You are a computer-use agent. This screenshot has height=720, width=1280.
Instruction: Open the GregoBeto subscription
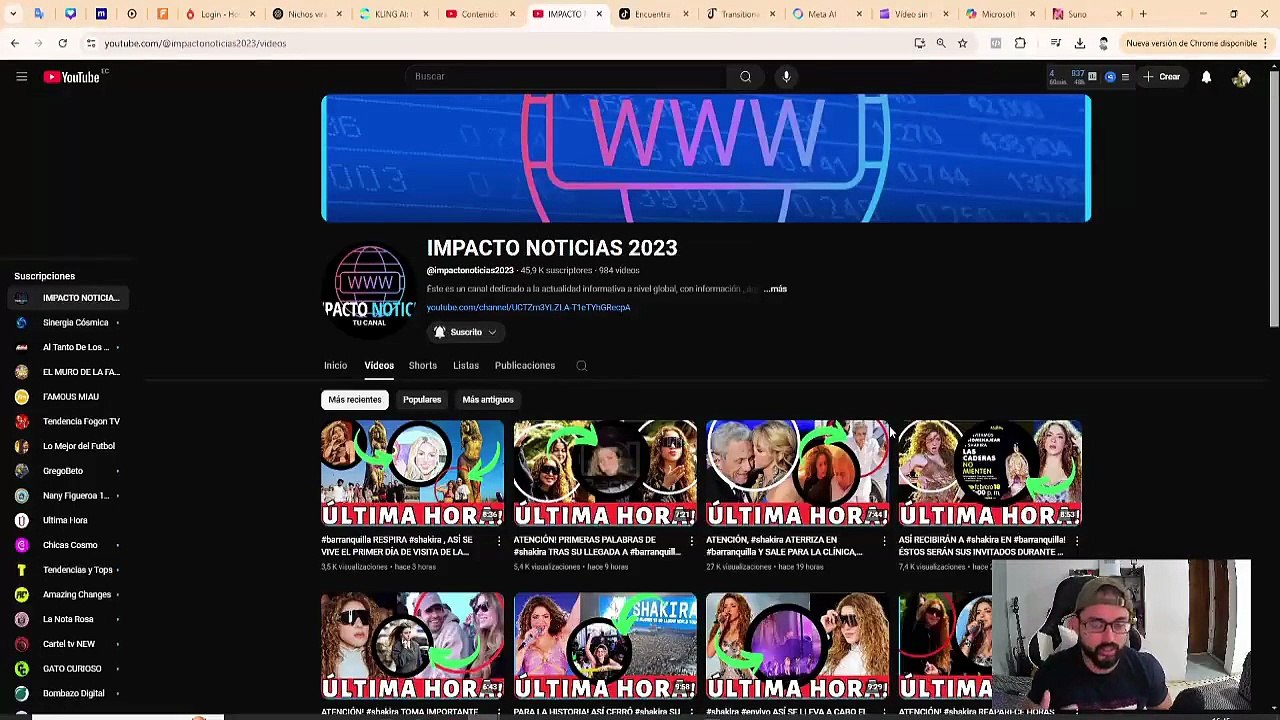(68, 471)
